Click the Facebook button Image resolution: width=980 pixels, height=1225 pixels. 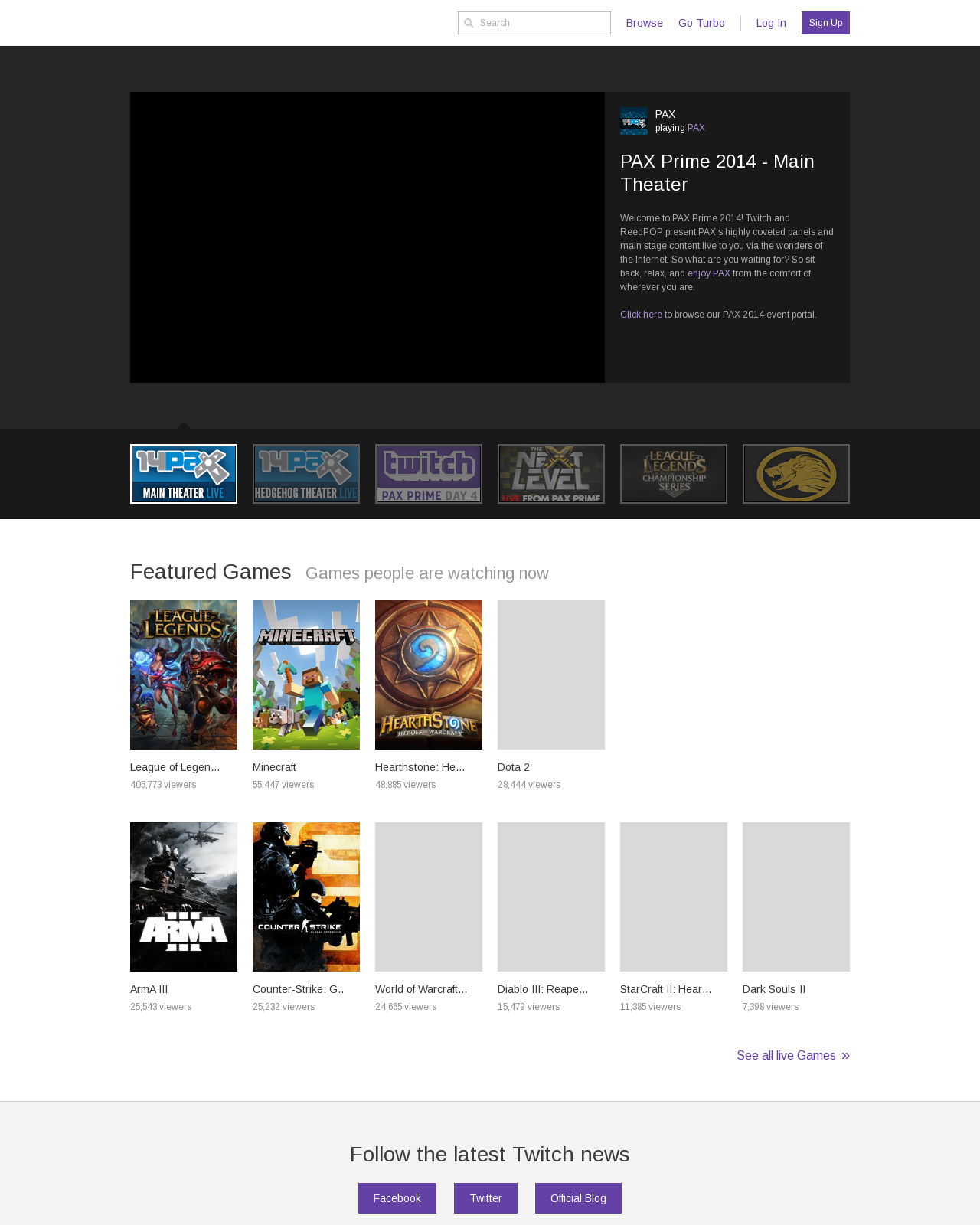click(397, 1198)
